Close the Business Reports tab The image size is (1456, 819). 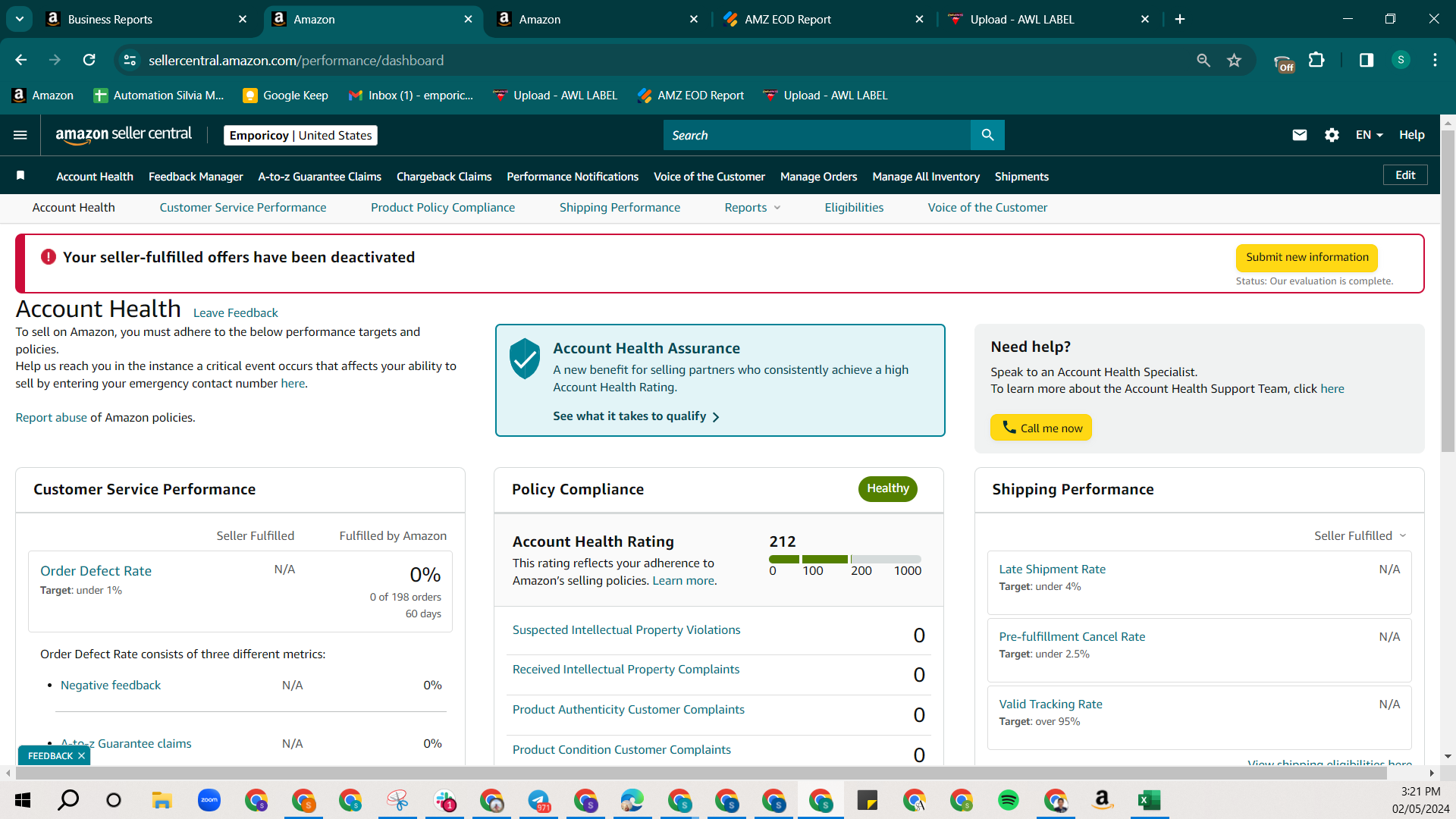click(243, 19)
